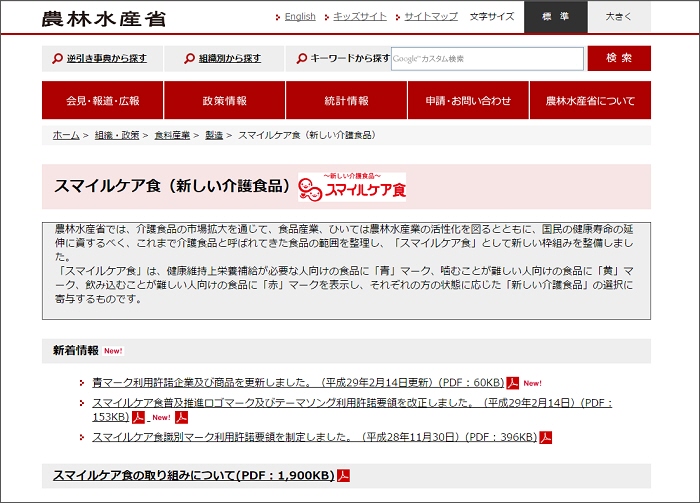Click red arrow bullet before English link
This screenshot has width=700, height=503.
(x=278, y=17)
